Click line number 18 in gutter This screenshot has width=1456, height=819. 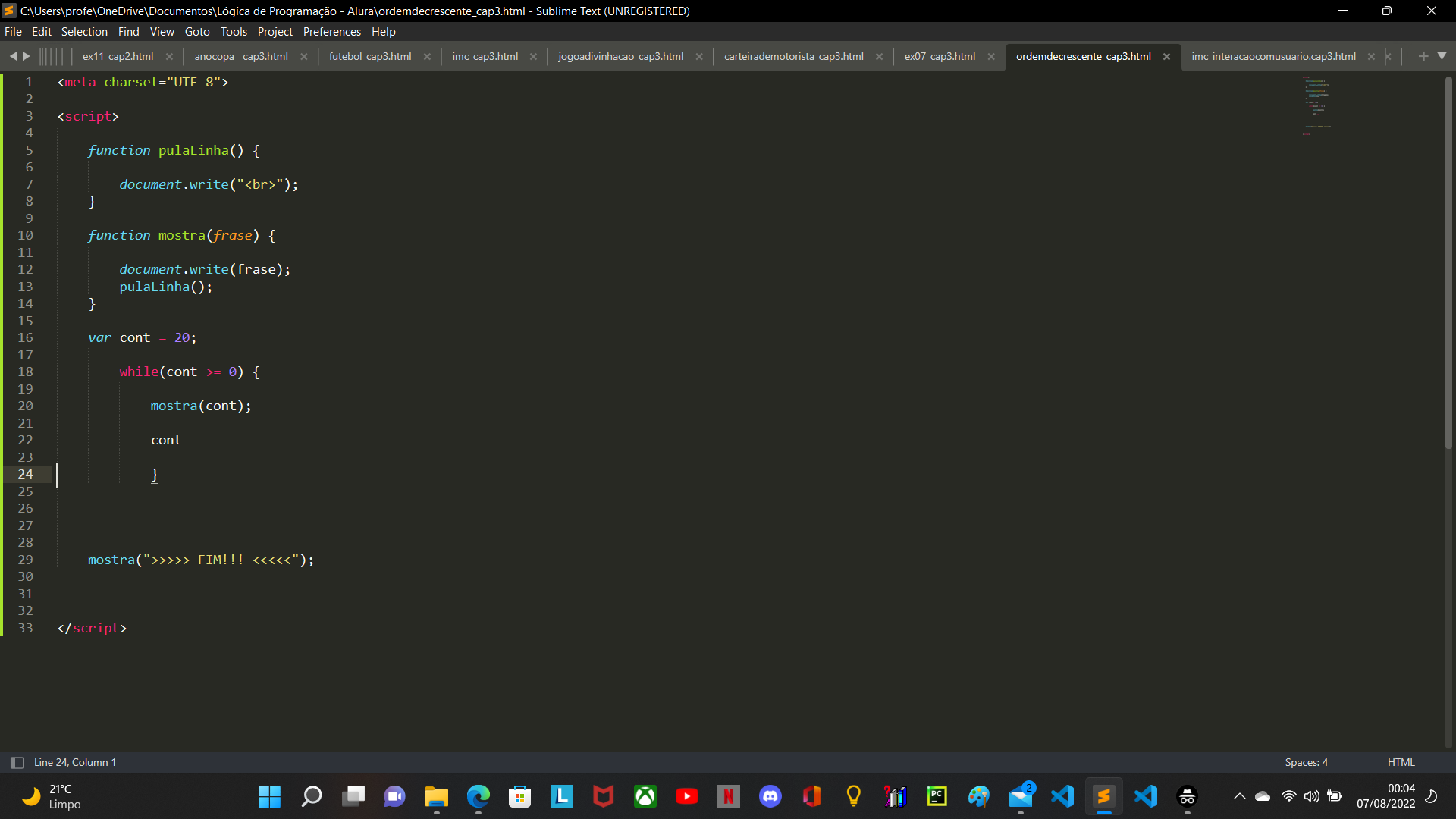click(25, 372)
